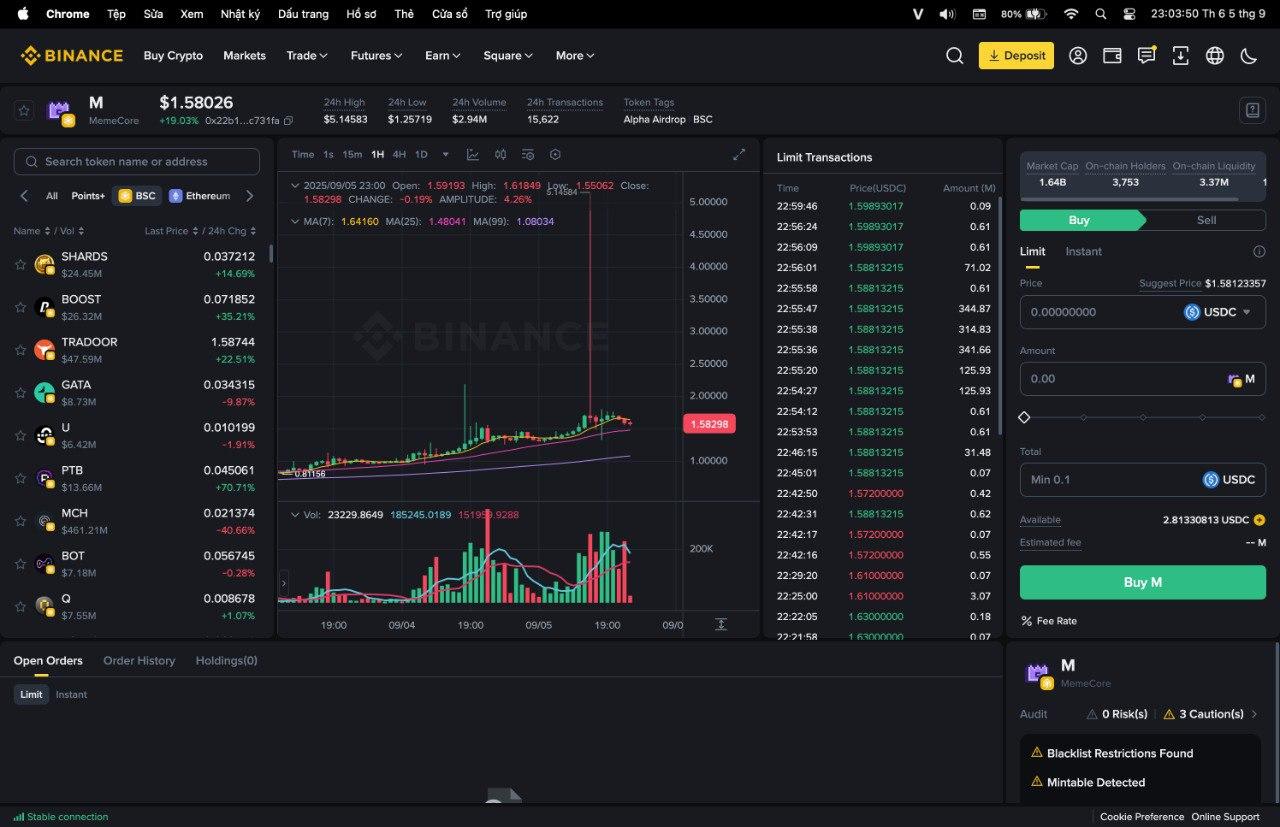The width and height of the screenshot is (1280, 827).
Task: Click the amount percentage slider handle
Action: 1024,417
